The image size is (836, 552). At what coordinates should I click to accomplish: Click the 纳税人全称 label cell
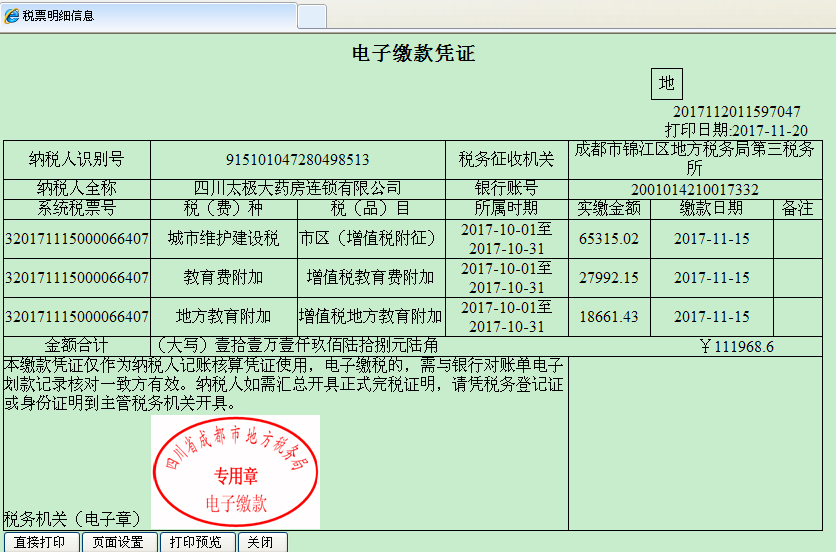click(x=77, y=189)
